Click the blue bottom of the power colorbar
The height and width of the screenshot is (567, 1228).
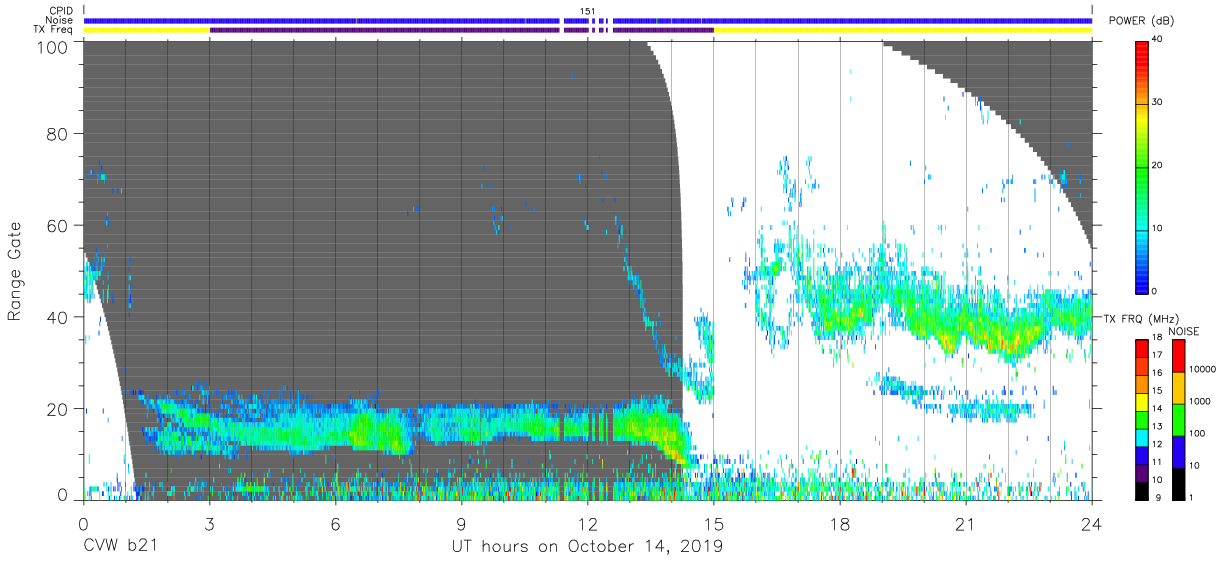click(1142, 275)
